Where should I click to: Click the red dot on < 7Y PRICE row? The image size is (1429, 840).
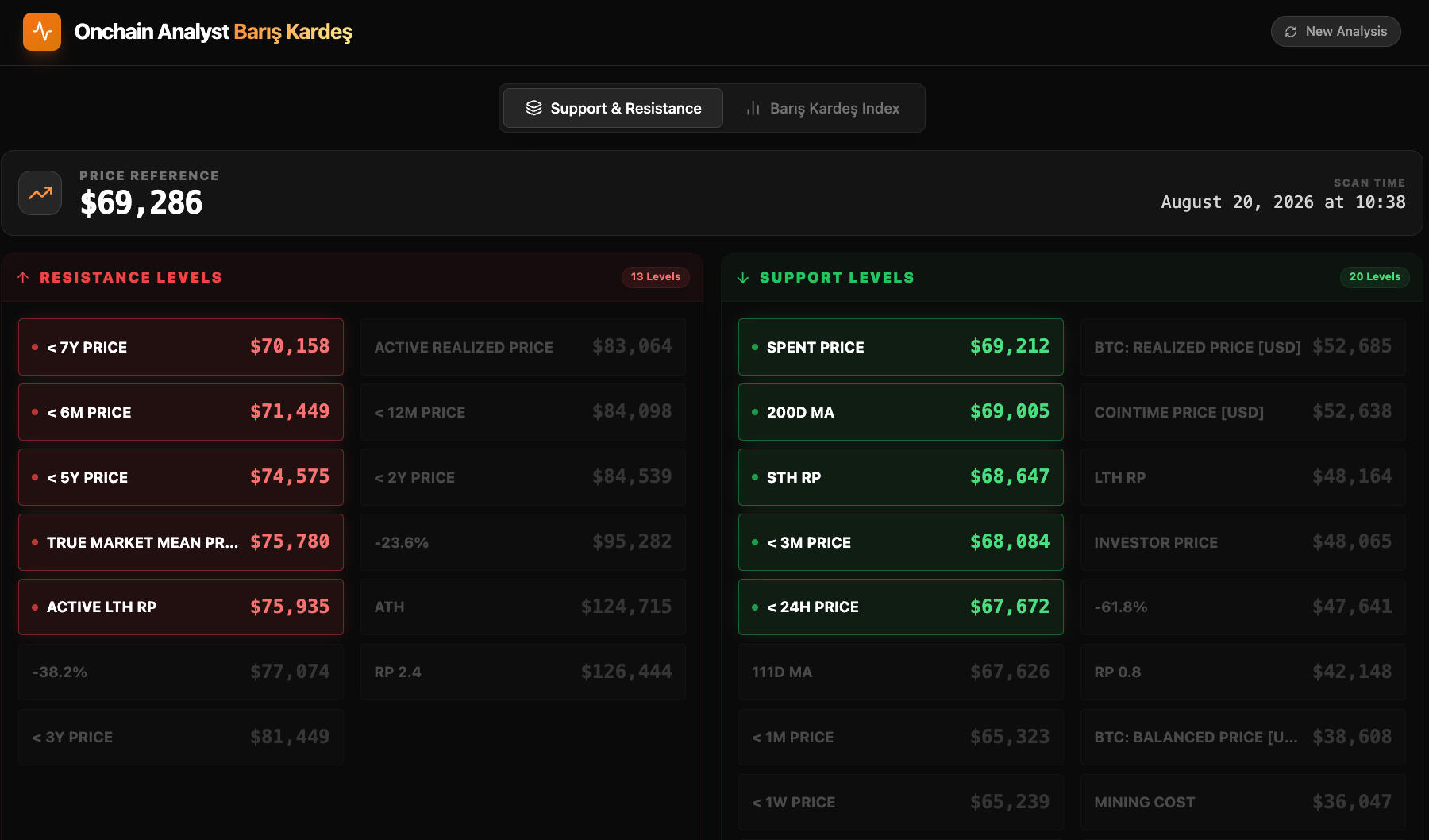35,347
